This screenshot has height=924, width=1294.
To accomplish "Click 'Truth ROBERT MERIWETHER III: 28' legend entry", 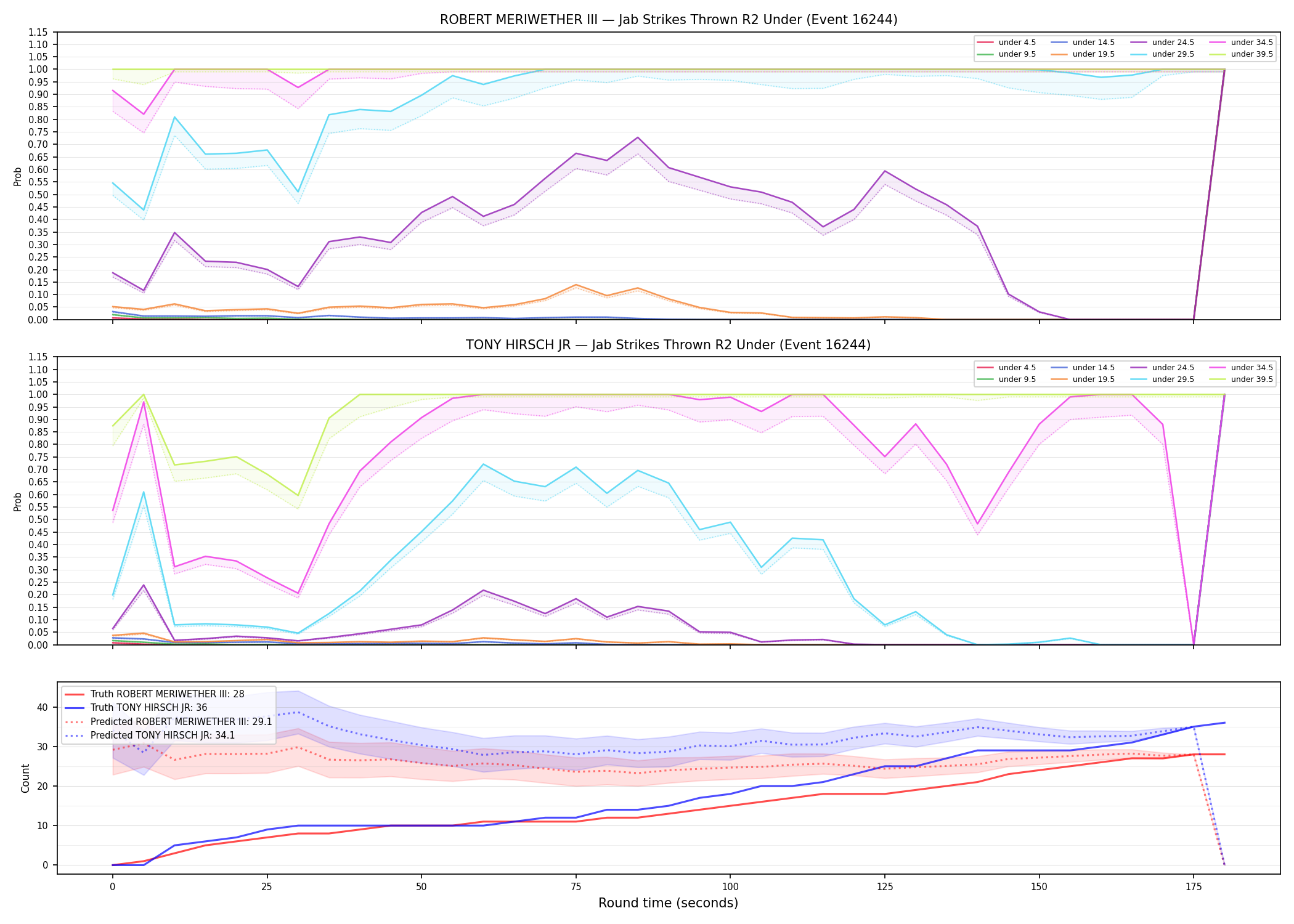I will [x=155, y=694].
